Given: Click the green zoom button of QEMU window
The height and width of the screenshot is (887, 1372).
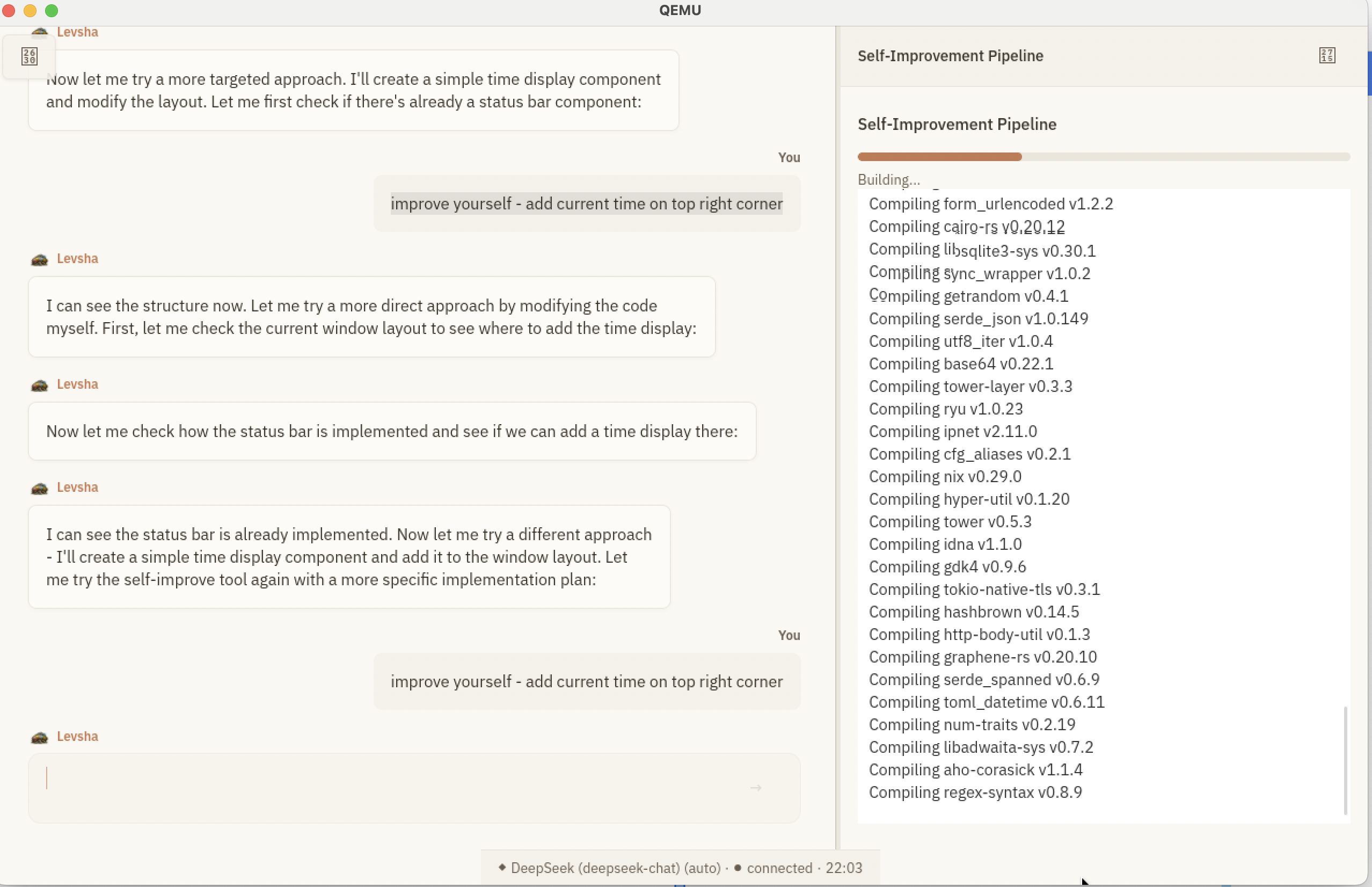Looking at the screenshot, I should tap(52, 10).
